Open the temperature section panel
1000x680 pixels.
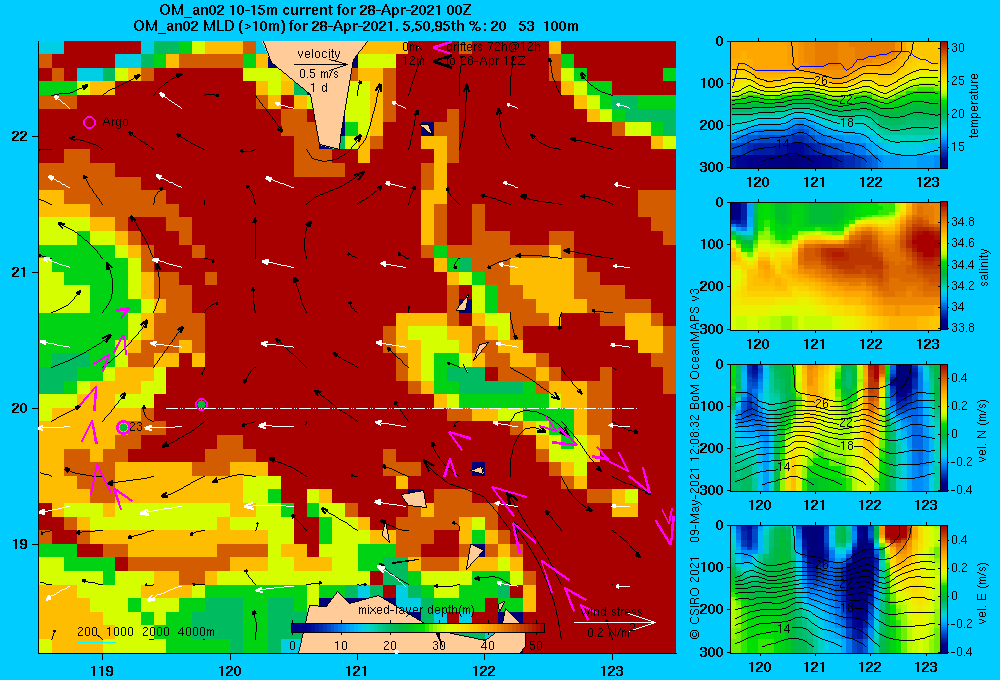point(834,105)
